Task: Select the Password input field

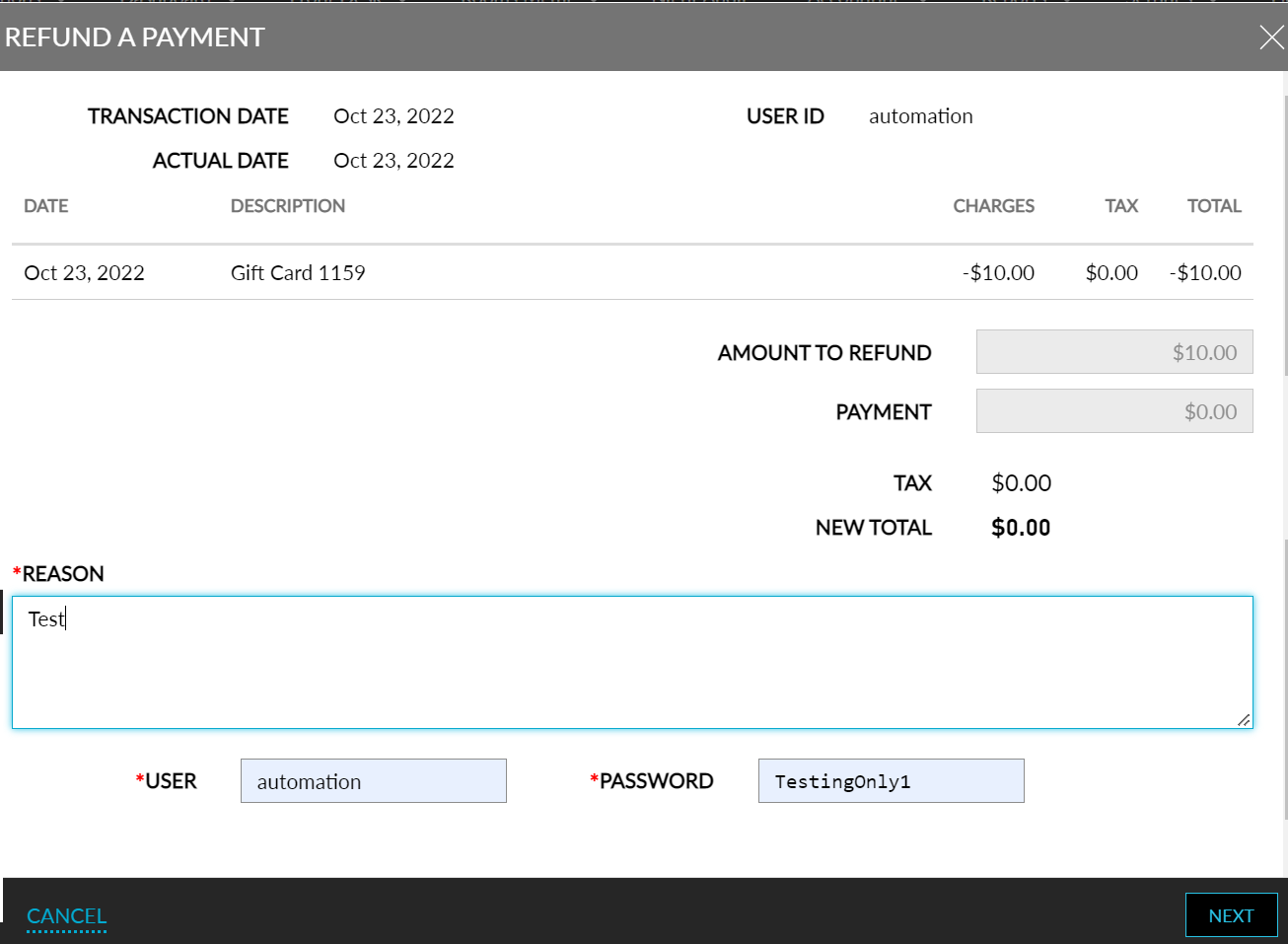Action: pyautogui.click(x=891, y=781)
